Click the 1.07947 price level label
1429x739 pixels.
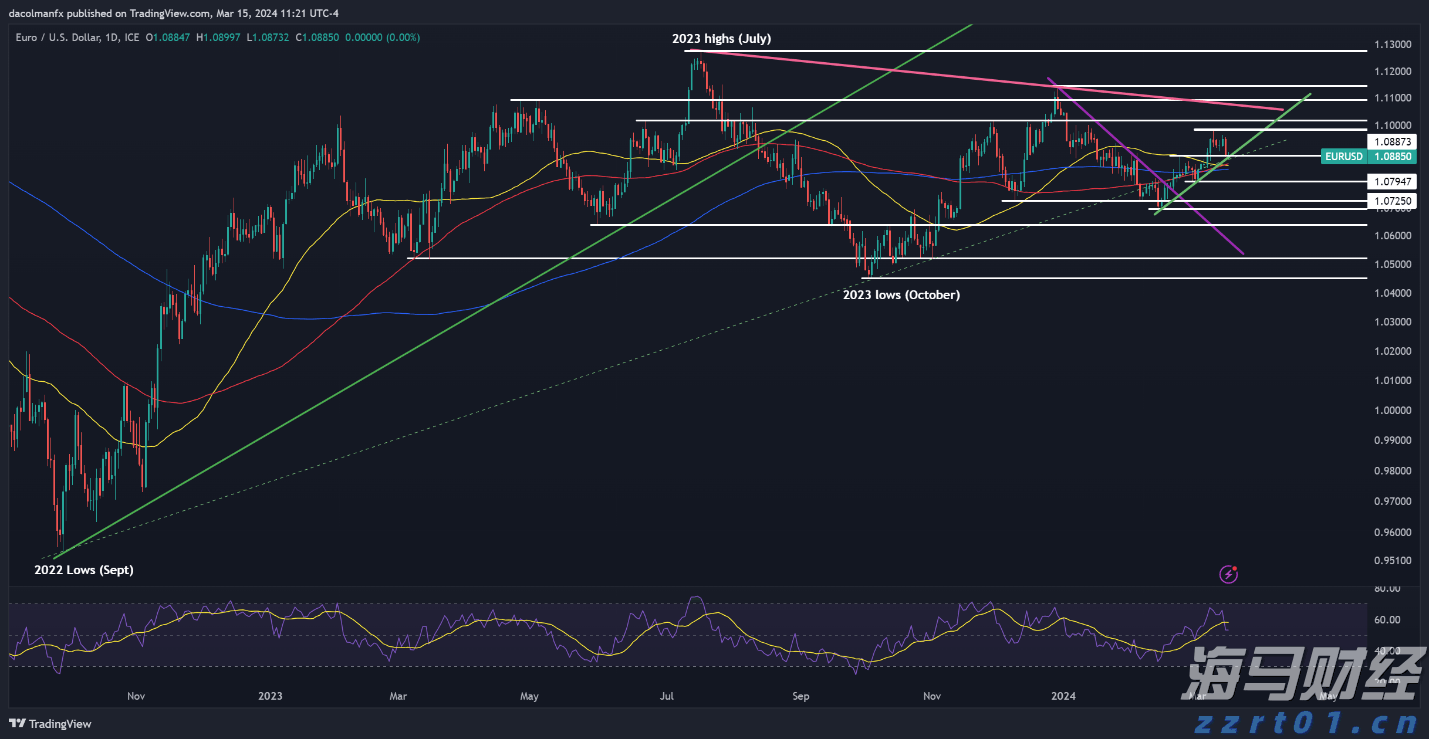1391,182
